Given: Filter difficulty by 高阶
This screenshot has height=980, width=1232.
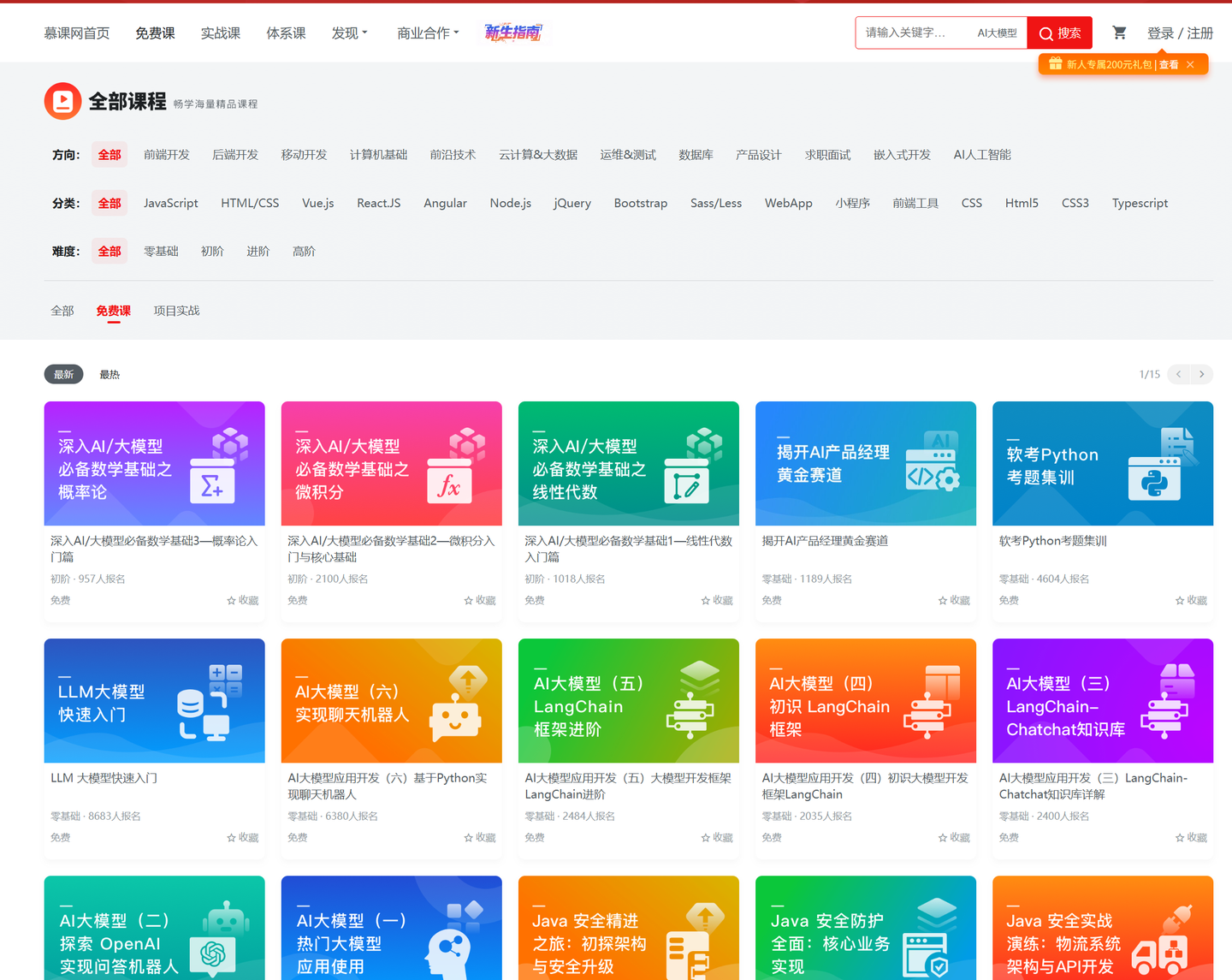Looking at the screenshot, I should [304, 252].
